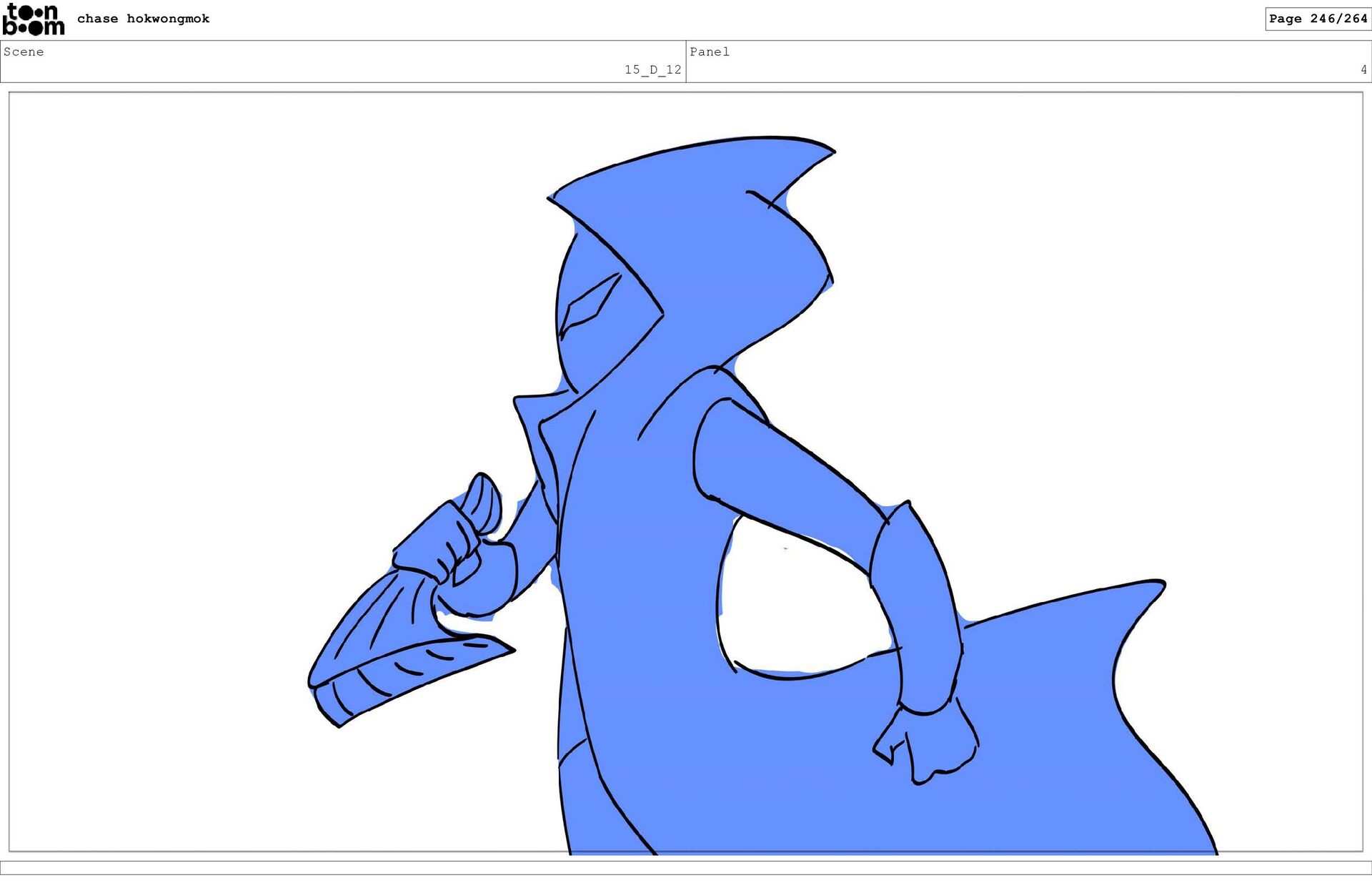Click the project title 'chase hokwongmok'
This screenshot has width=1372, height=888.
[143, 19]
